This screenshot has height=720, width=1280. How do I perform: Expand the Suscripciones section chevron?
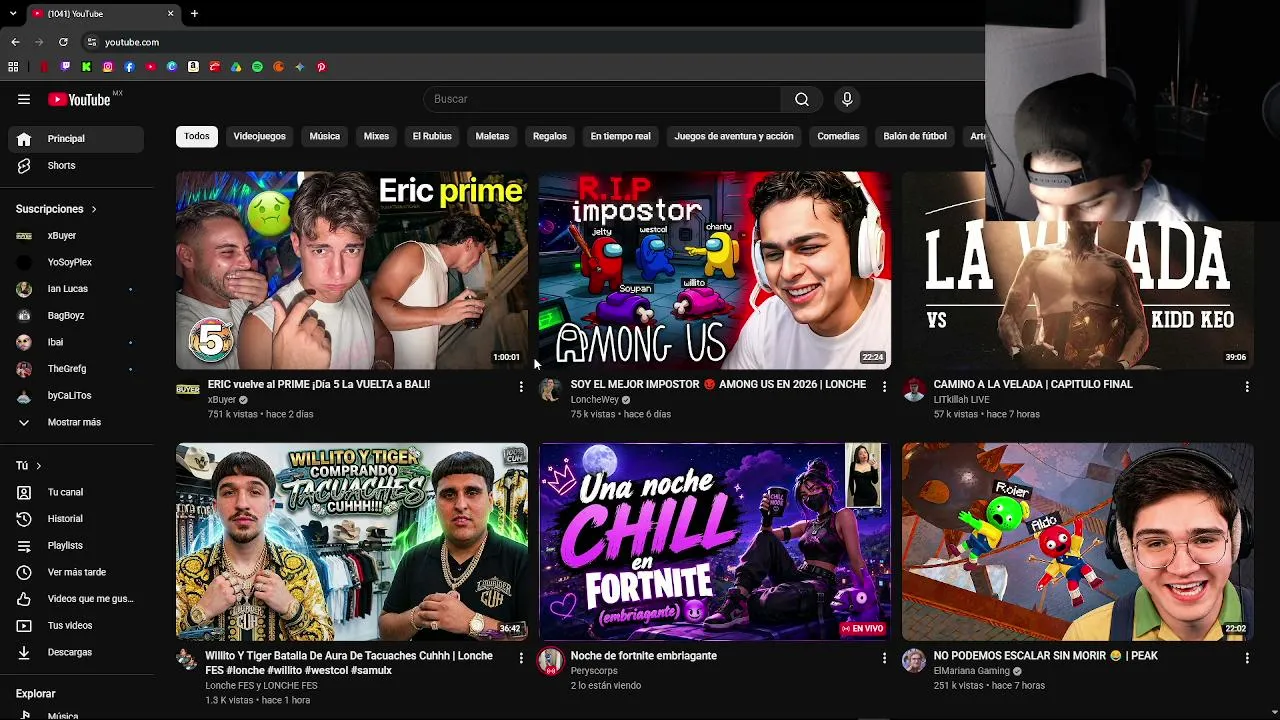click(x=94, y=209)
